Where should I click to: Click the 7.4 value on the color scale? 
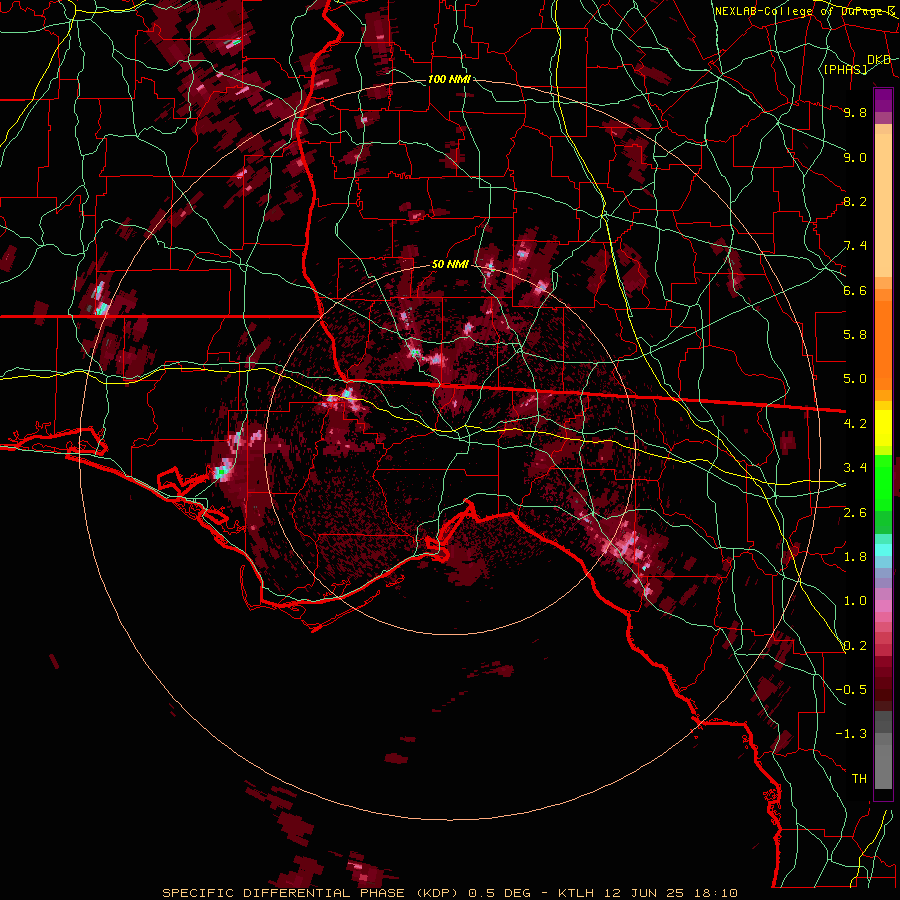tap(855, 246)
